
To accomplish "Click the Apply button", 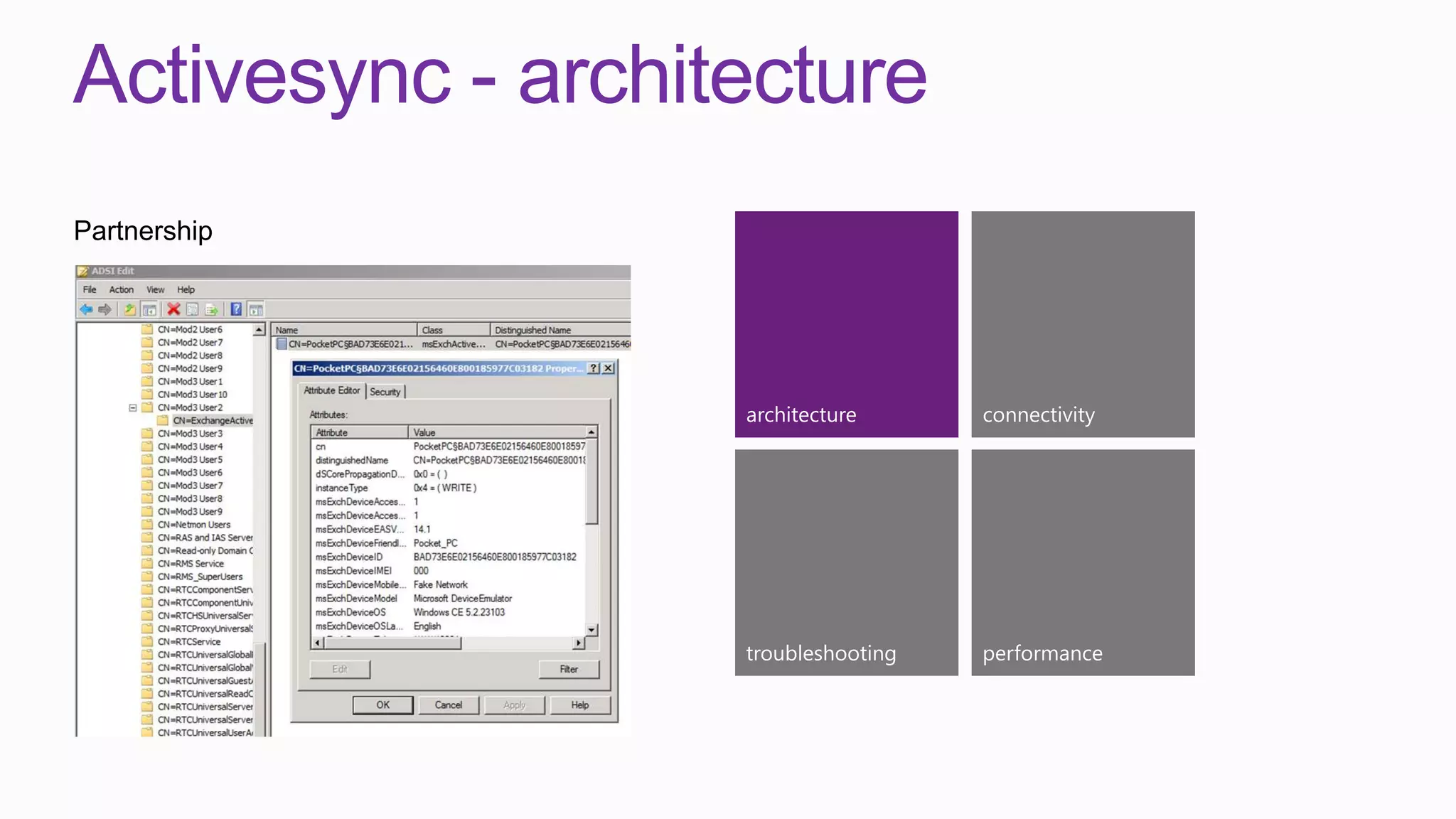I will 514,705.
